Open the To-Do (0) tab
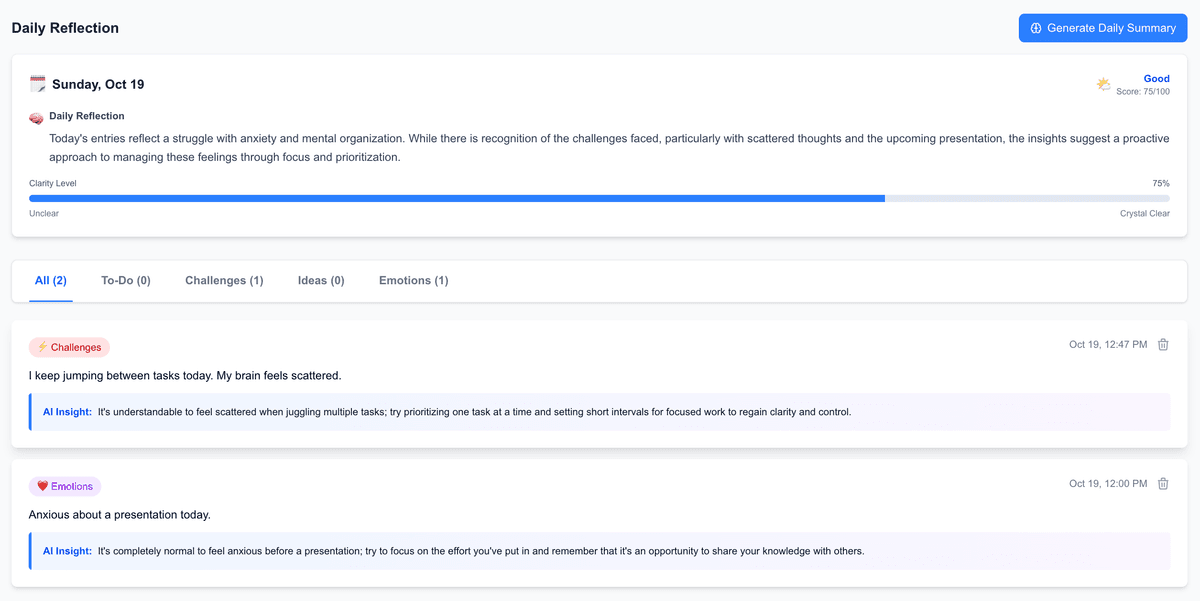 click(126, 281)
